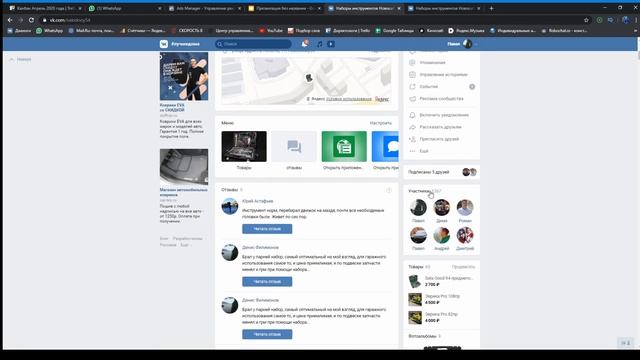Click the bell icon for Включить уведомления
640x360 pixels.
(x=412, y=115)
